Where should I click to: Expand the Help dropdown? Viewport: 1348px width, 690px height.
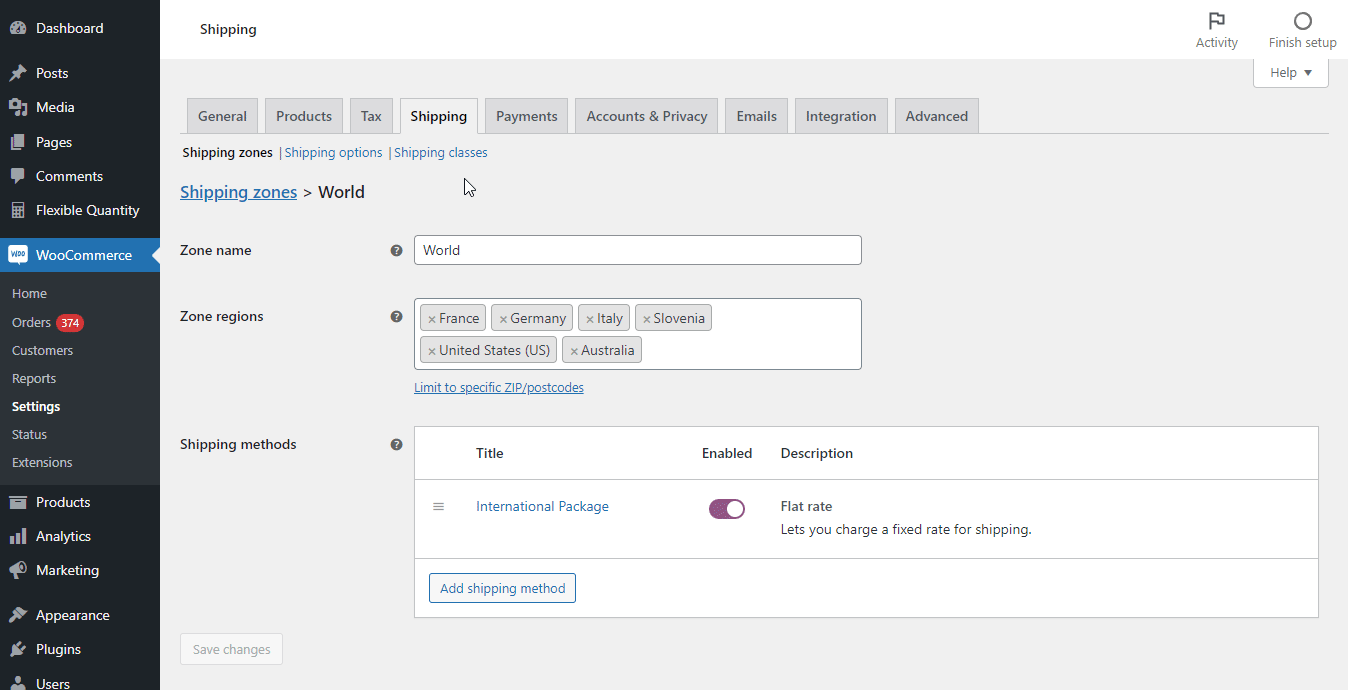point(1291,73)
